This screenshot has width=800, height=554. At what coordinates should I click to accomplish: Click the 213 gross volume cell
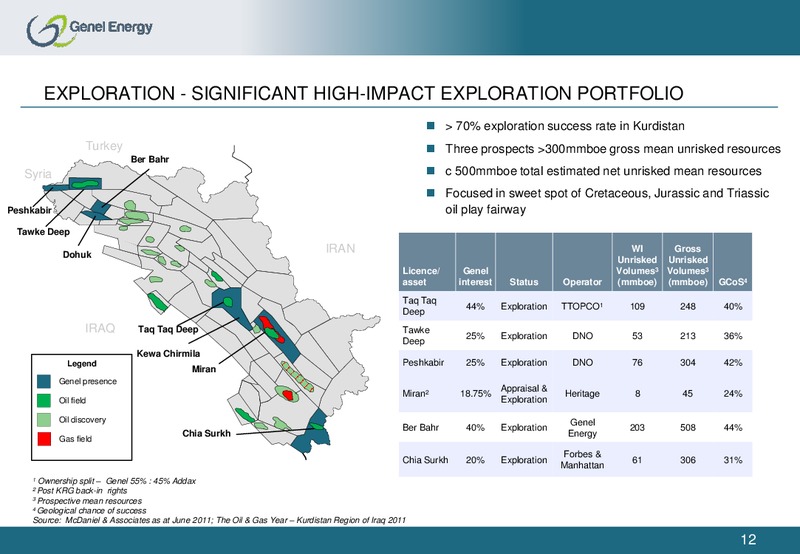tap(688, 336)
